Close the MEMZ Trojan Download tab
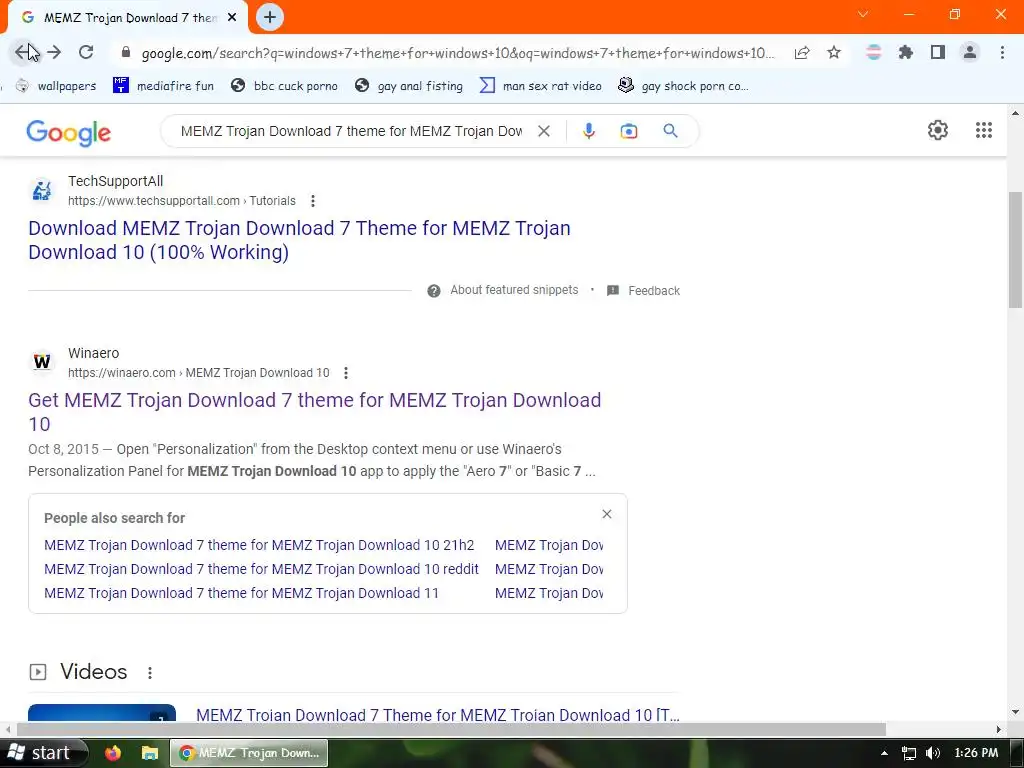The height and width of the screenshot is (768, 1024). (x=232, y=18)
